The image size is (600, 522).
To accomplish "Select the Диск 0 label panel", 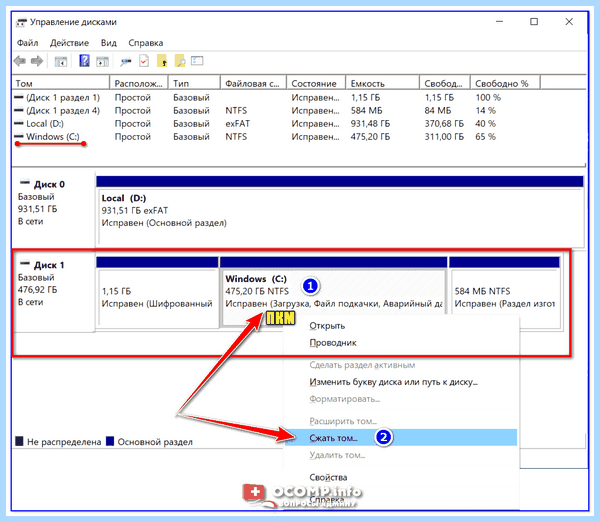I will coord(54,210).
